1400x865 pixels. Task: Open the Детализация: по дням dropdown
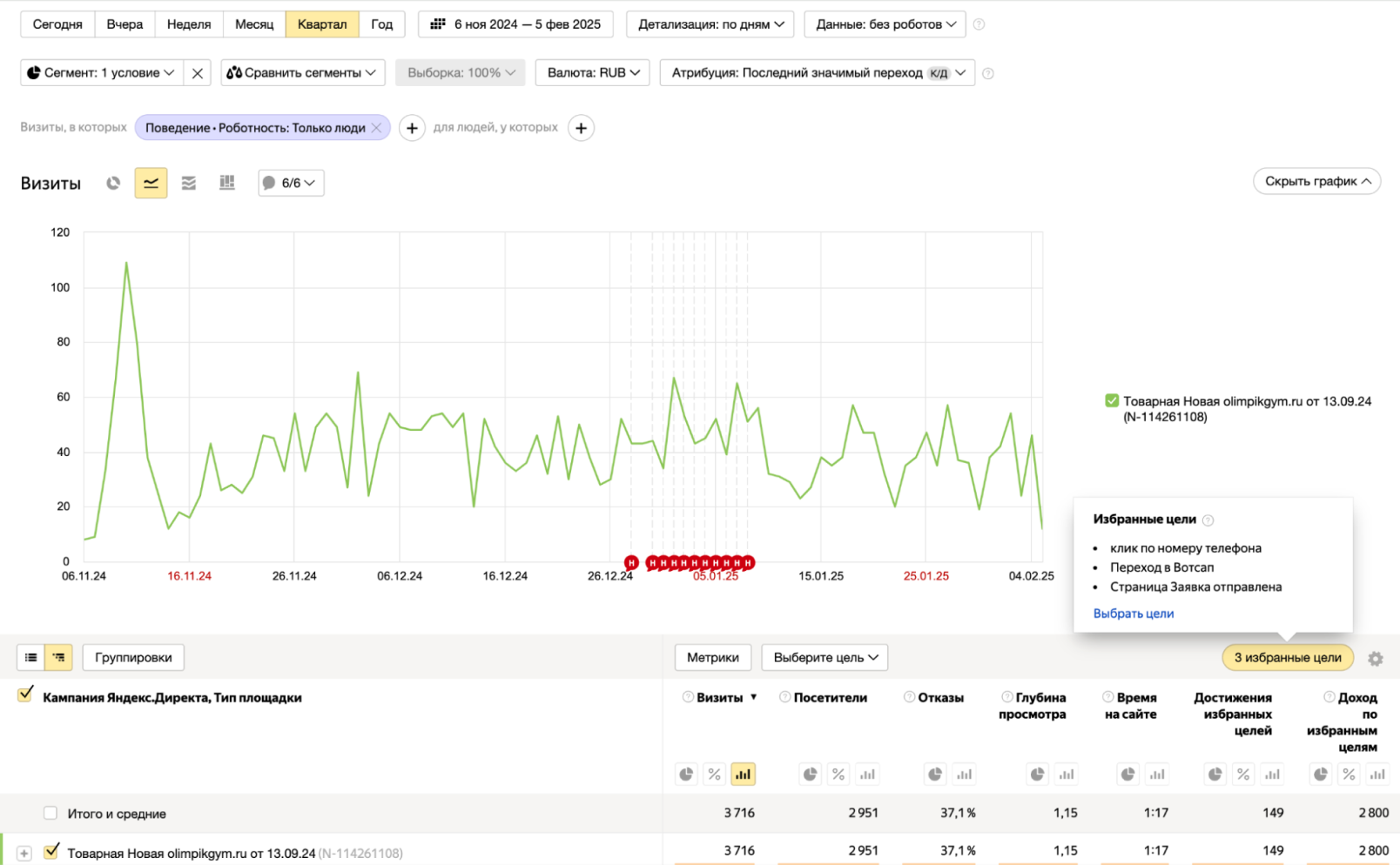(x=710, y=24)
